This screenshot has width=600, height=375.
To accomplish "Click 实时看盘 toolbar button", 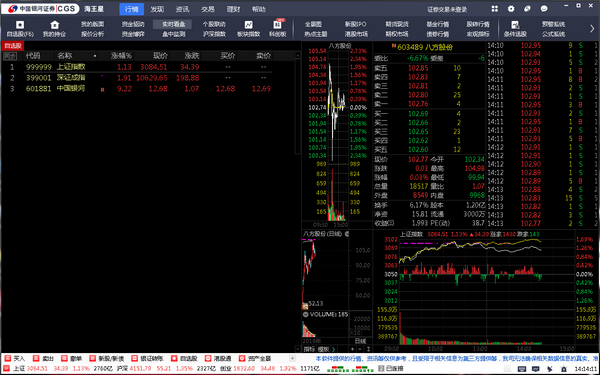I will point(173,24).
